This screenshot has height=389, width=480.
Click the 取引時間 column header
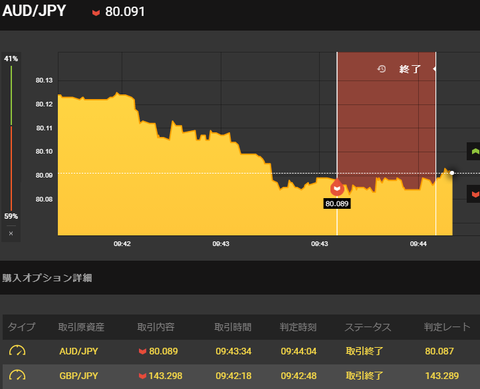(233, 327)
